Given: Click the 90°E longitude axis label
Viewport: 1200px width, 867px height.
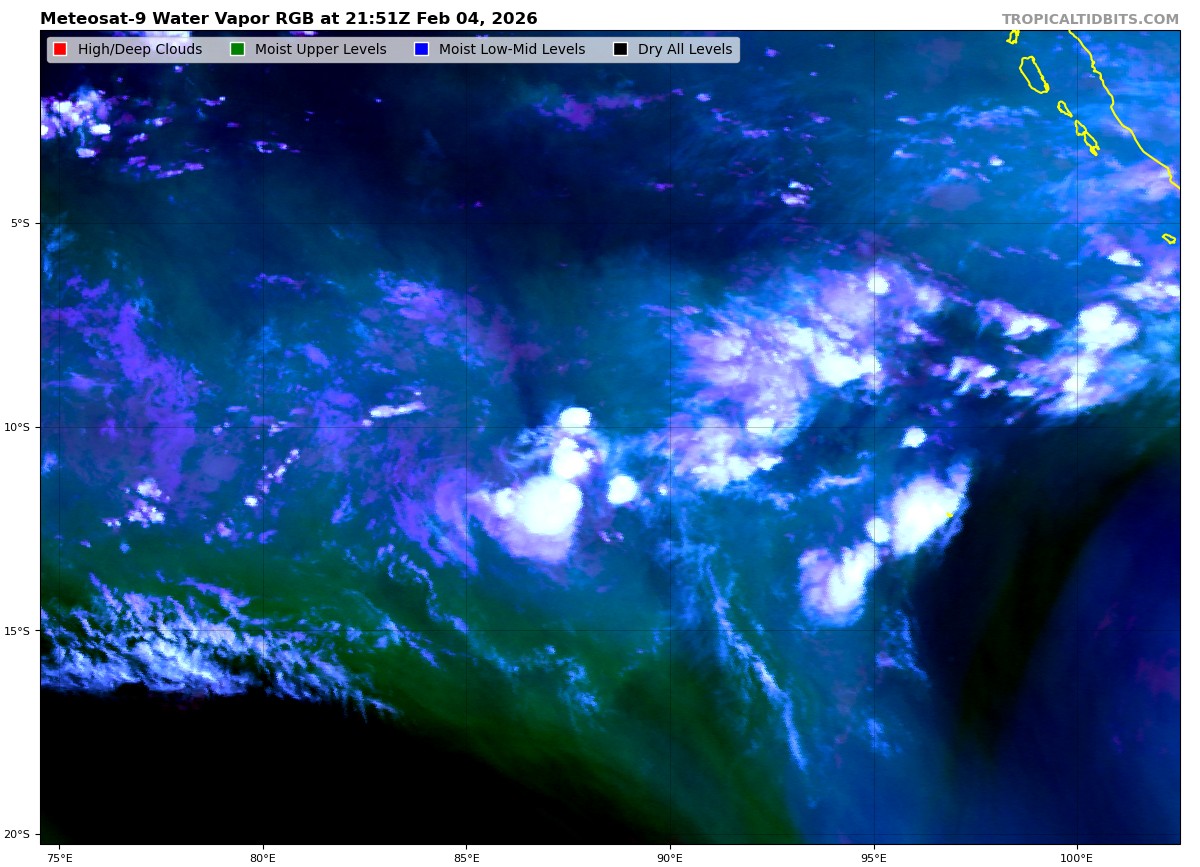Looking at the screenshot, I should [x=670, y=857].
